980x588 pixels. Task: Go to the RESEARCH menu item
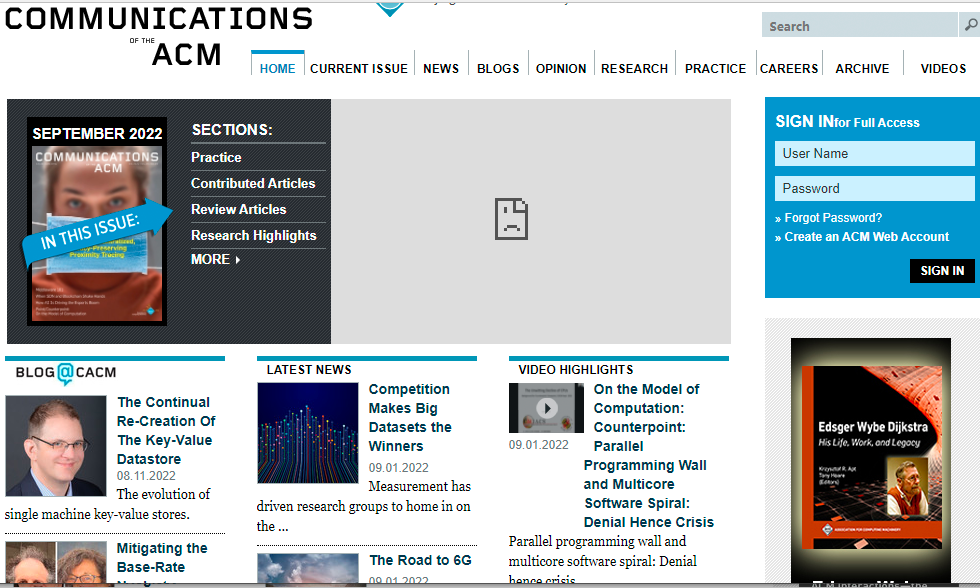634,69
